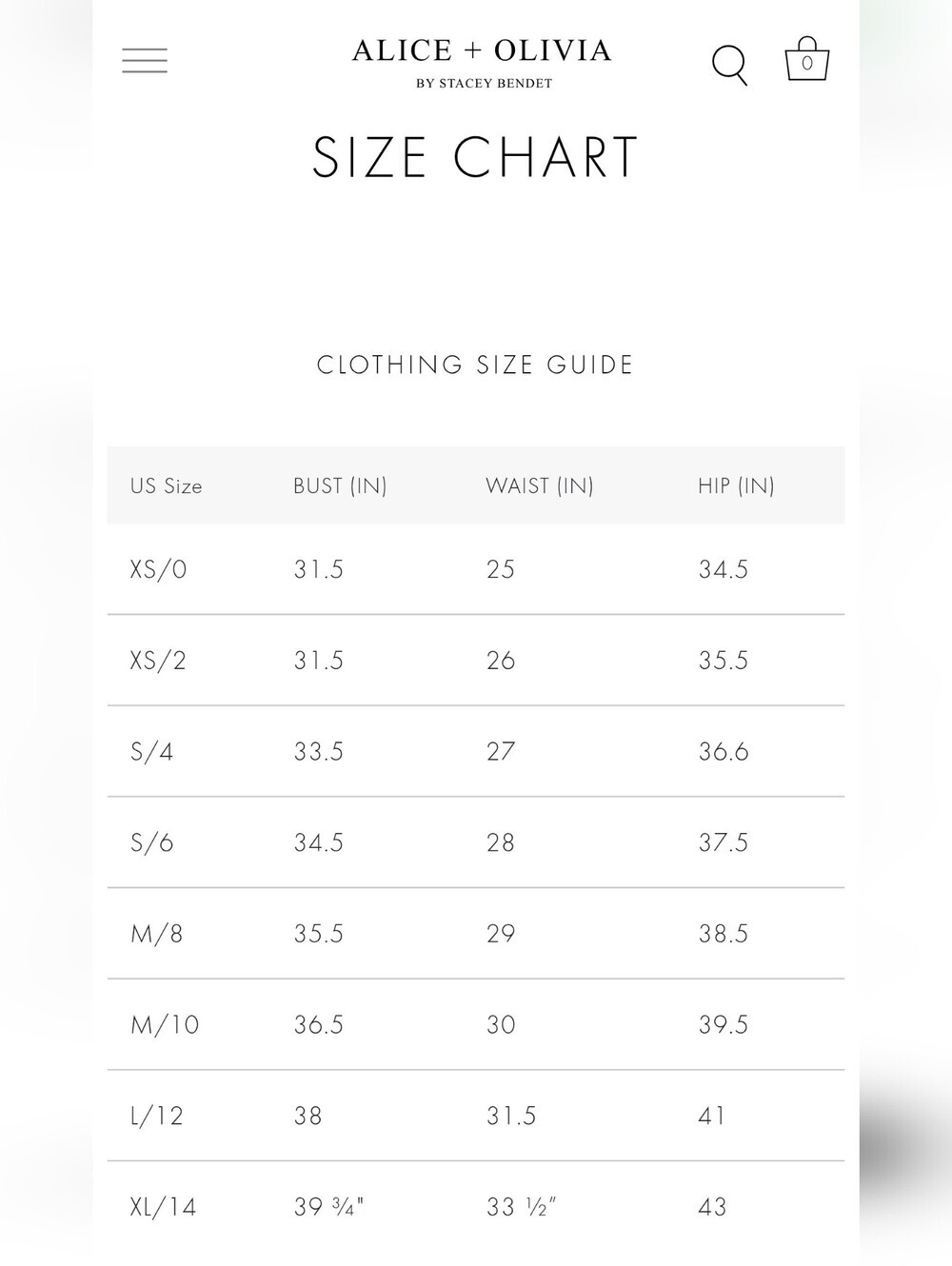
Task: Click the HIP (IN) column header
Action: tap(736, 486)
